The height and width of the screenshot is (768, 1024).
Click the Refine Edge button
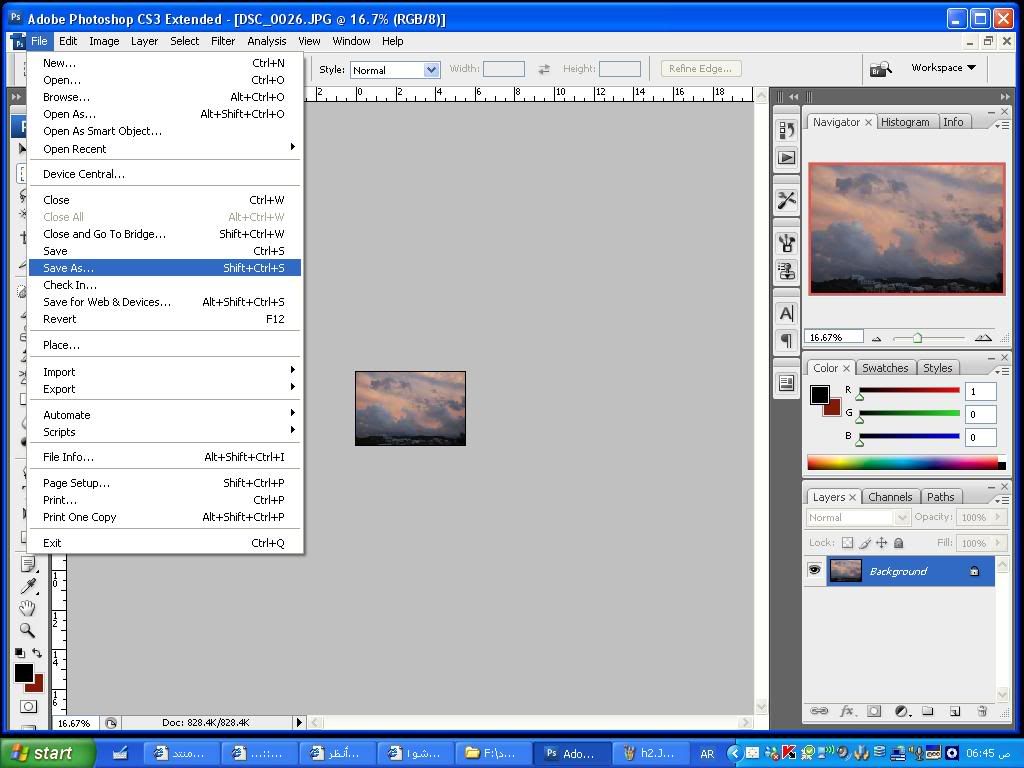pyautogui.click(x=700, y=69)
